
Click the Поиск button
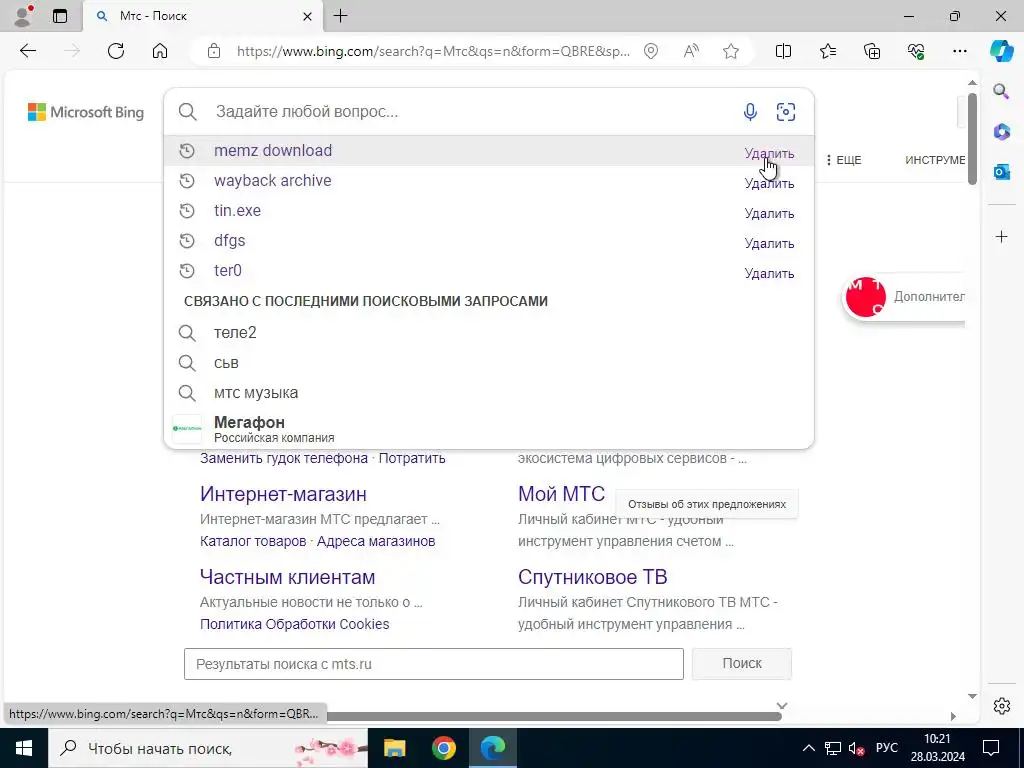[x=742, y=664]
